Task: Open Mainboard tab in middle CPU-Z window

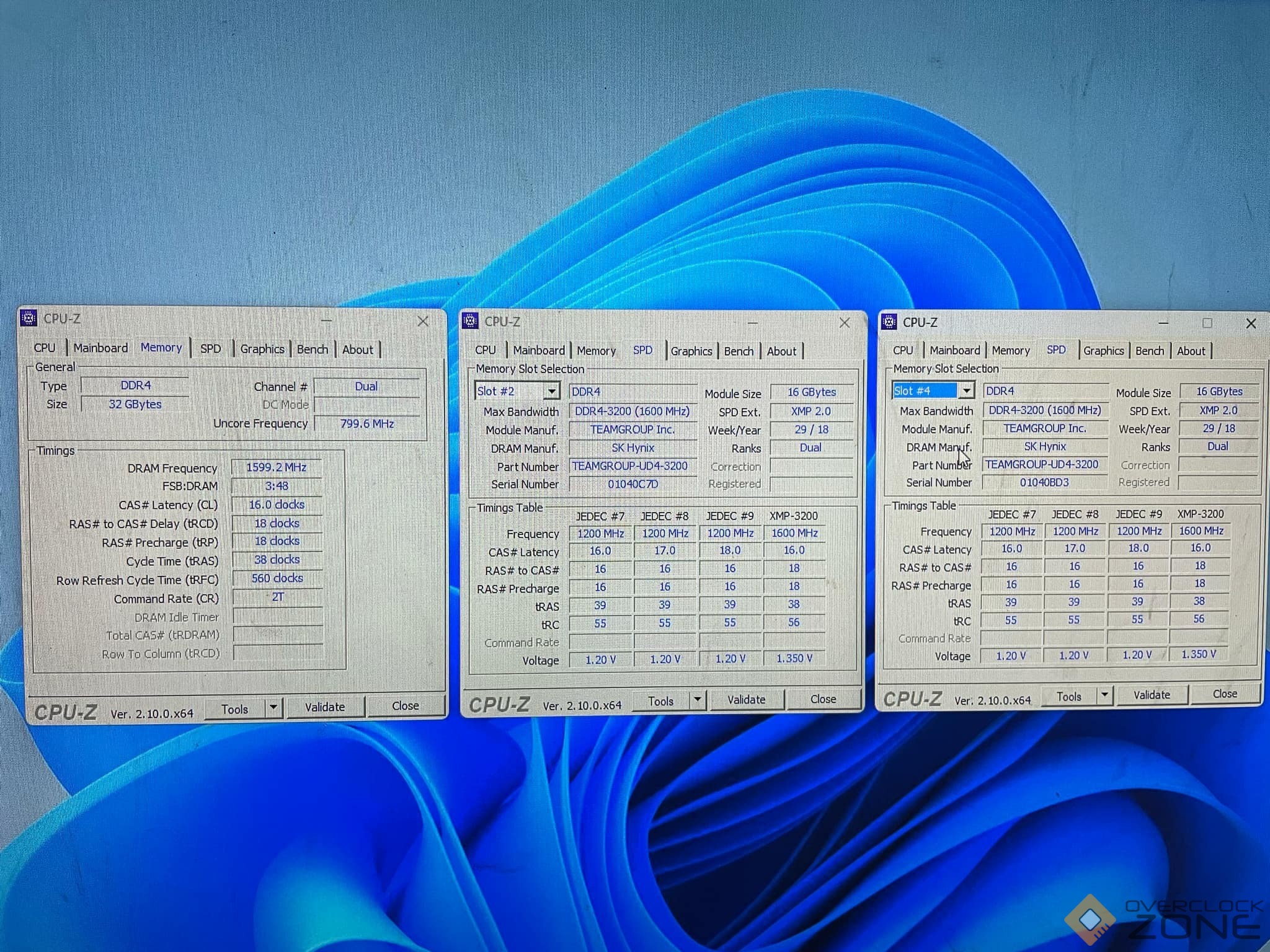Action: 539,350
